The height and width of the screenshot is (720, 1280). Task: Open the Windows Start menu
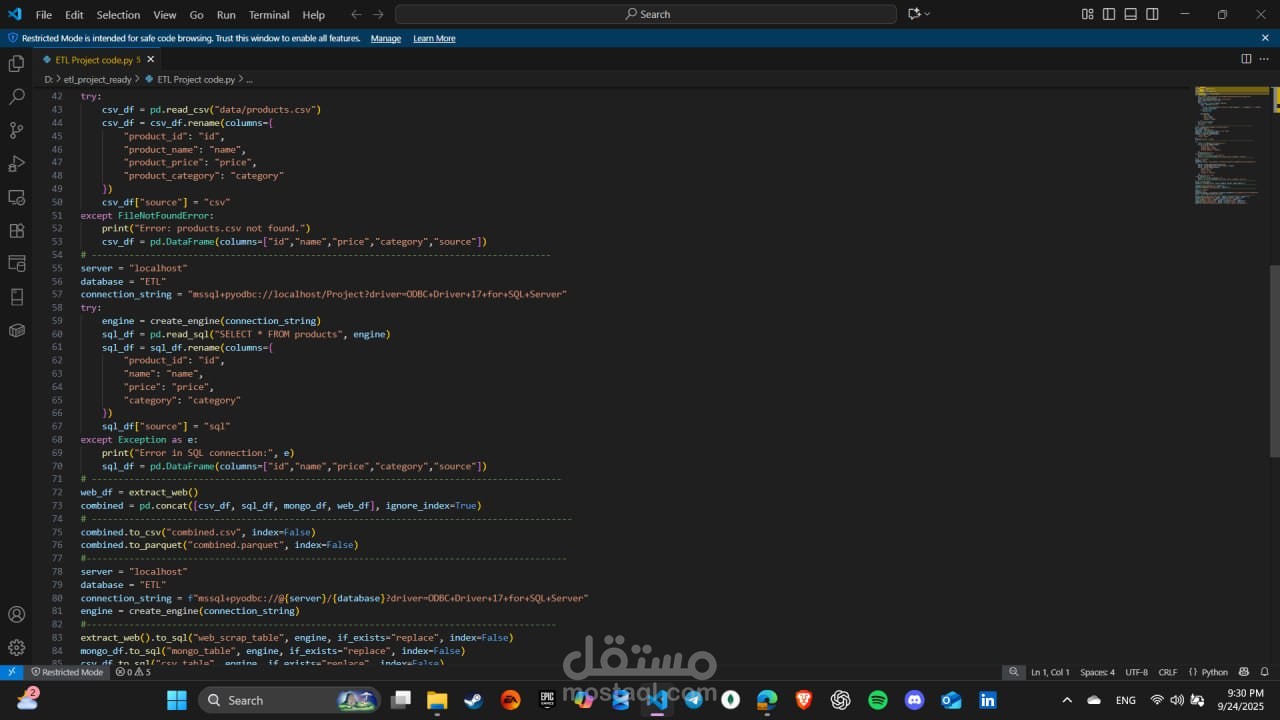[x=177, y=700]
